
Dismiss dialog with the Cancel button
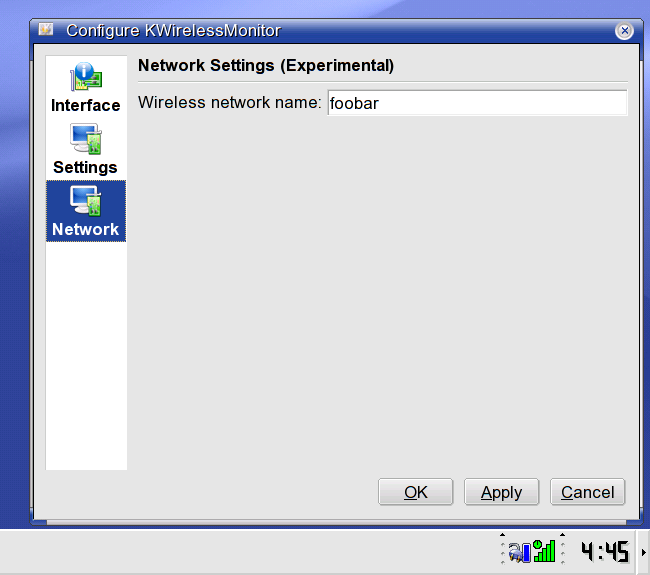587,492
